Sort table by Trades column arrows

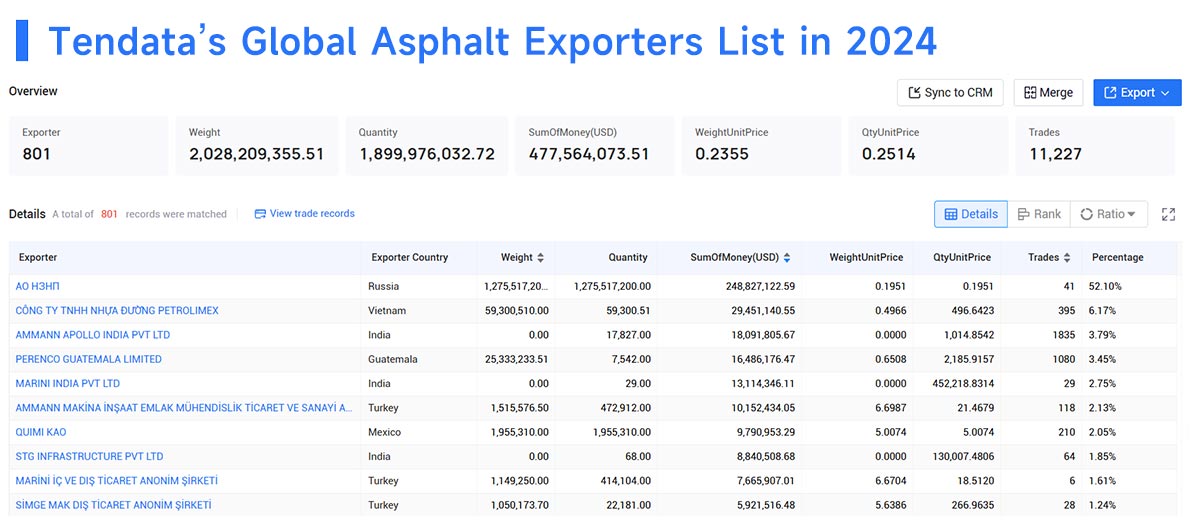coord(1067,257)
